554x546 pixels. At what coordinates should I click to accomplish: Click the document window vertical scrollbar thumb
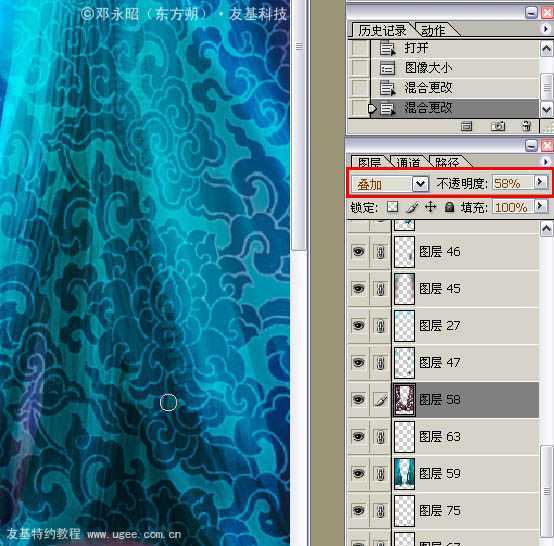299,124
